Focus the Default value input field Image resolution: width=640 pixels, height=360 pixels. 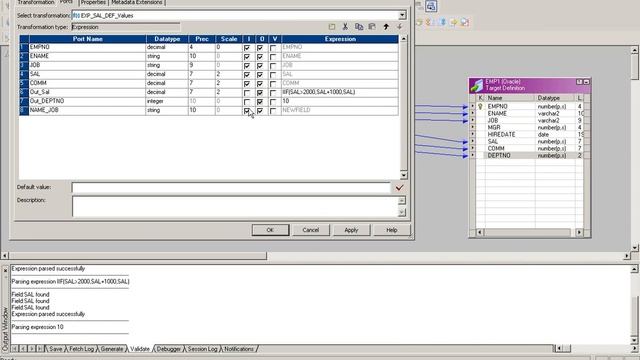(x=231, y=187)
